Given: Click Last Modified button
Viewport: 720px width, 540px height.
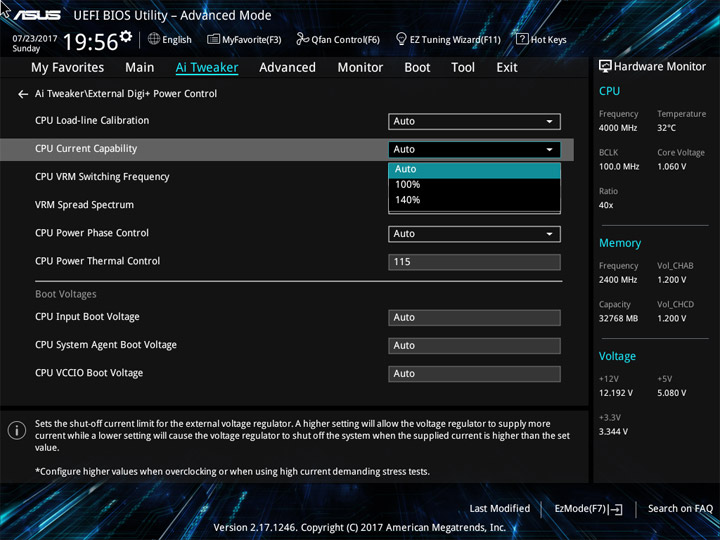Looking at the screenshot, I should click(500, 509).
